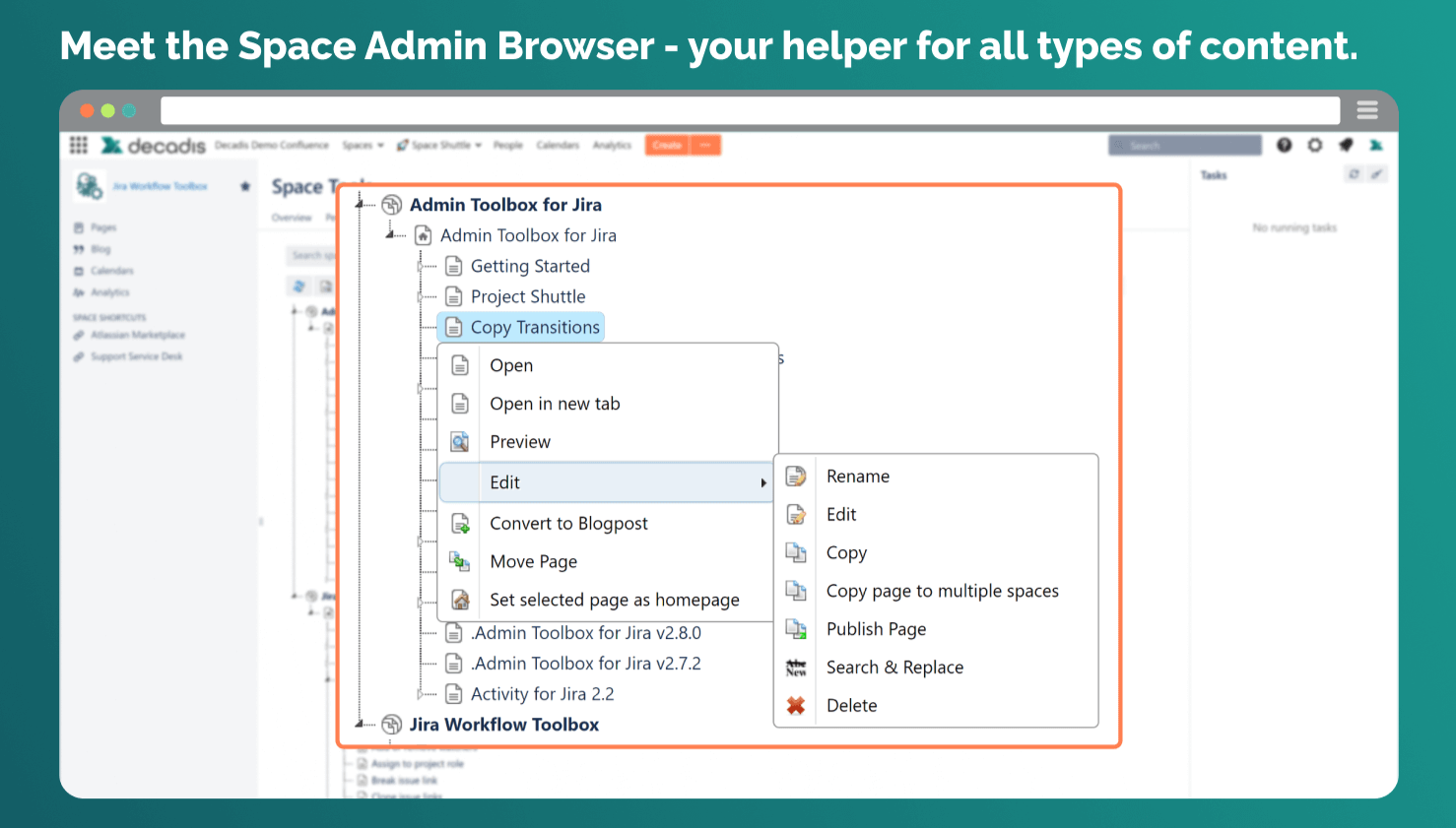Select the Project Shuttle page in the tree
The width and height of the screenshot is (1456, 828).
528,296
